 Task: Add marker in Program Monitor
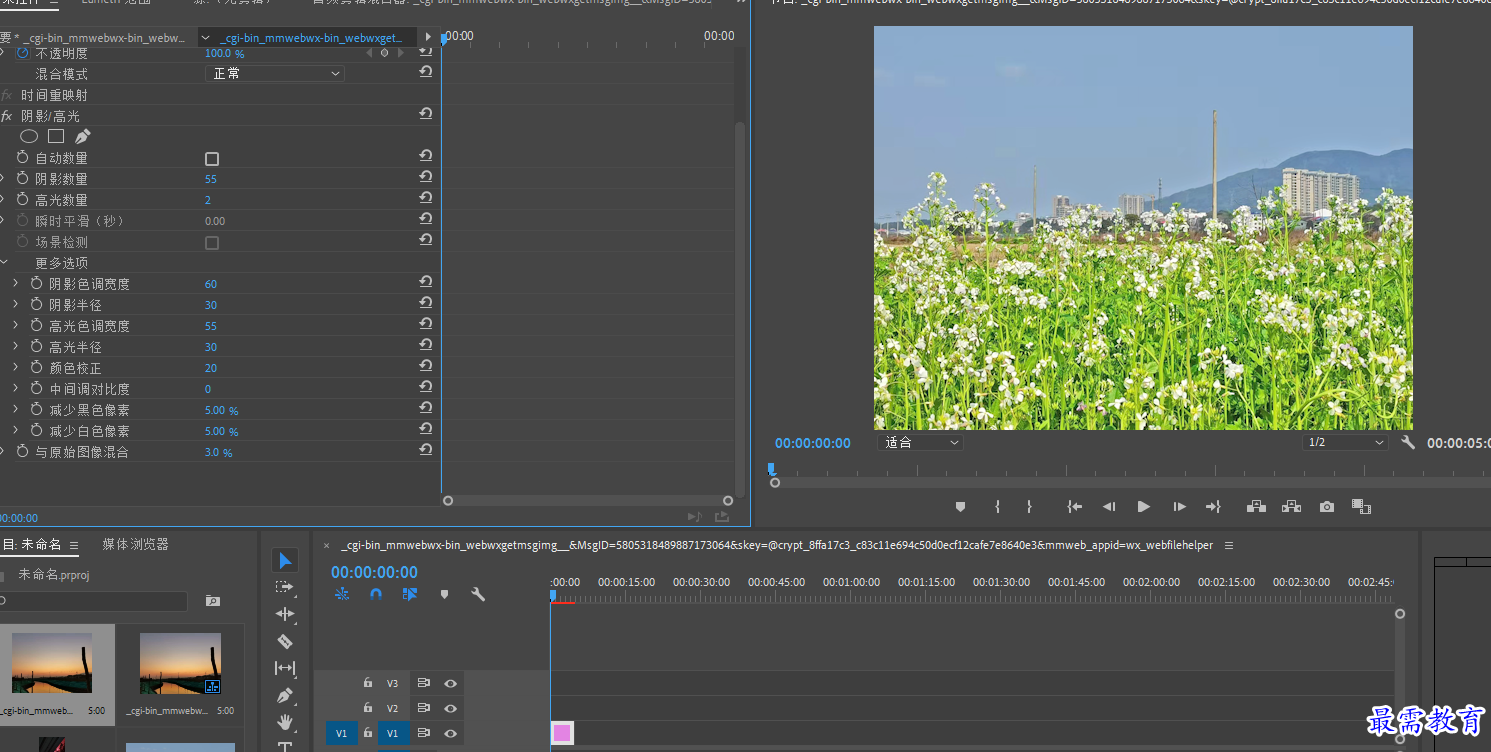click(x=960, y=507)
